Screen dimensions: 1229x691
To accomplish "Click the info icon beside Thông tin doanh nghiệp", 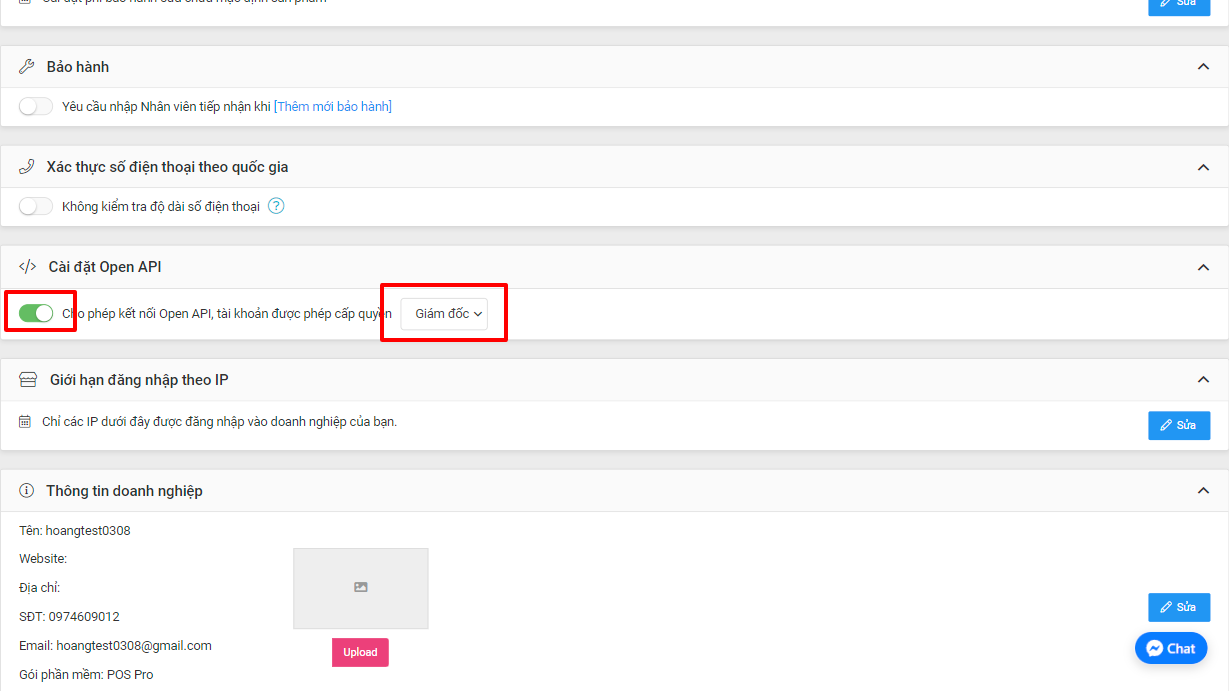I will [x=27, y=491].
